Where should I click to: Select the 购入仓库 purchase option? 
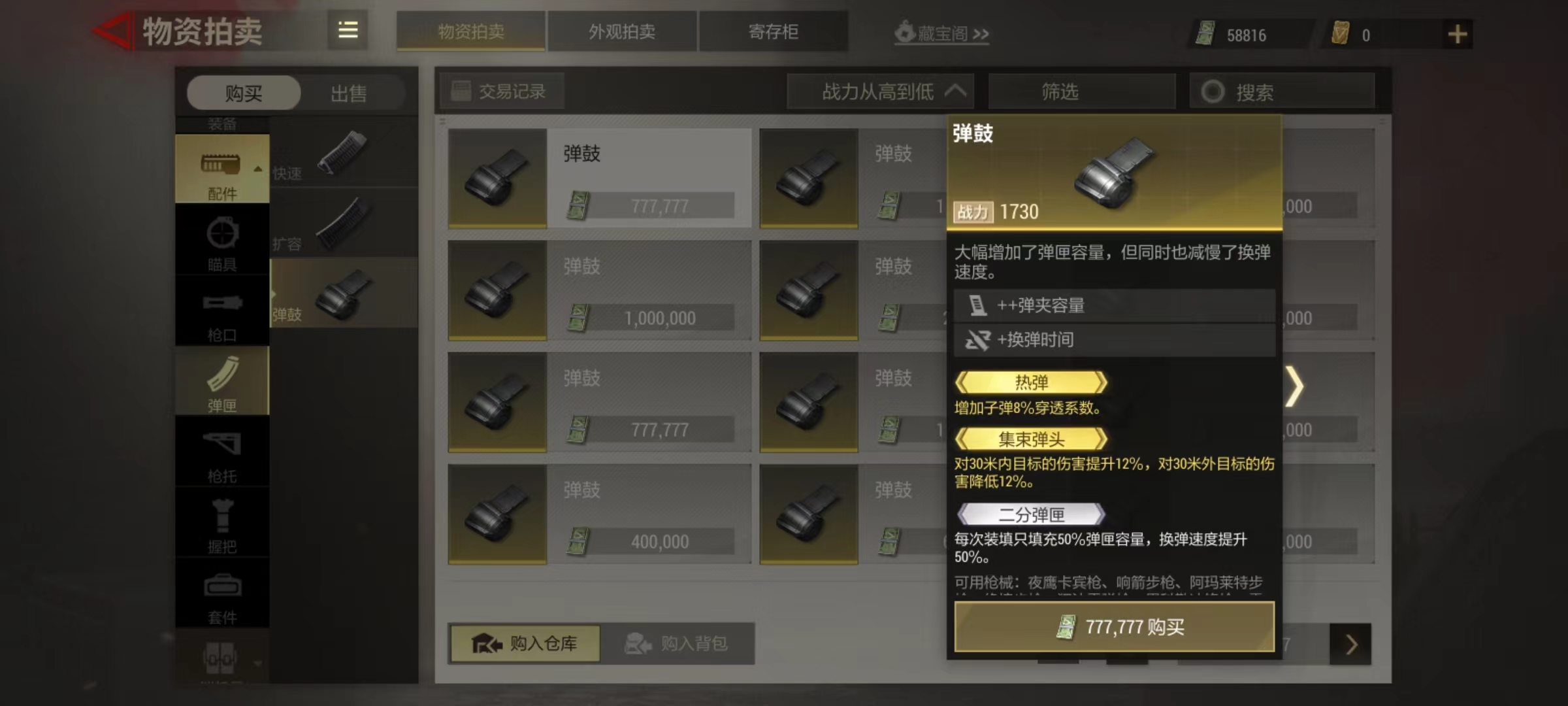click(x=525, y=644)
